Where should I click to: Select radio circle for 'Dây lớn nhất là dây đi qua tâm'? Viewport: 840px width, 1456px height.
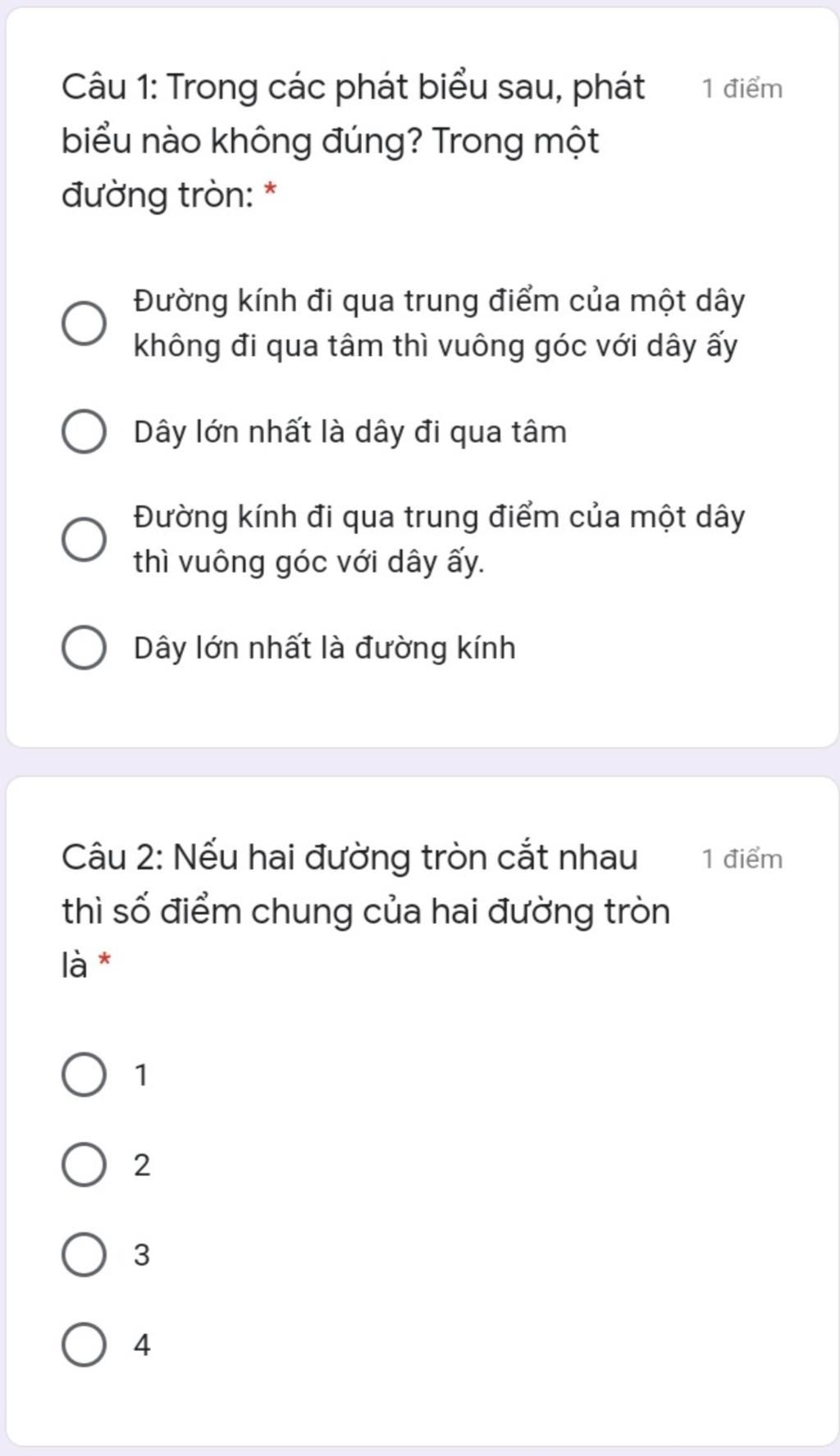tap(84, 431)
